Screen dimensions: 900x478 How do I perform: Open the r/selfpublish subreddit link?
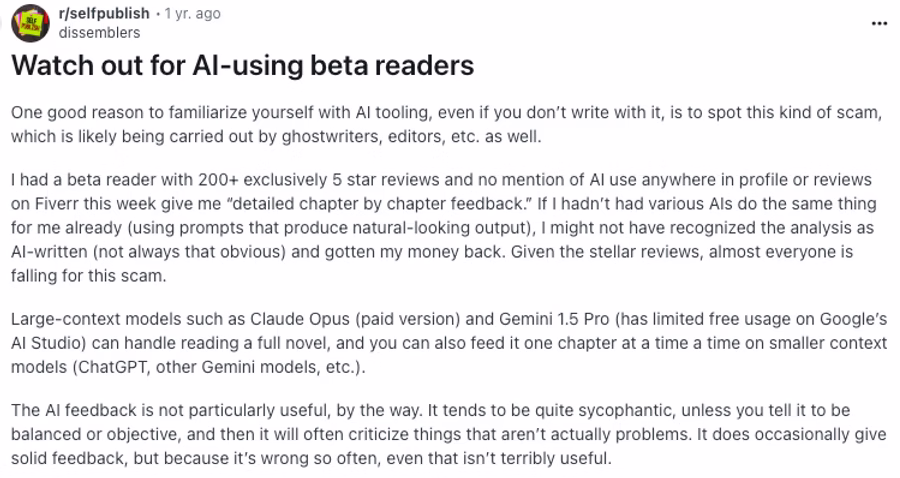click(x=104, y=14)
